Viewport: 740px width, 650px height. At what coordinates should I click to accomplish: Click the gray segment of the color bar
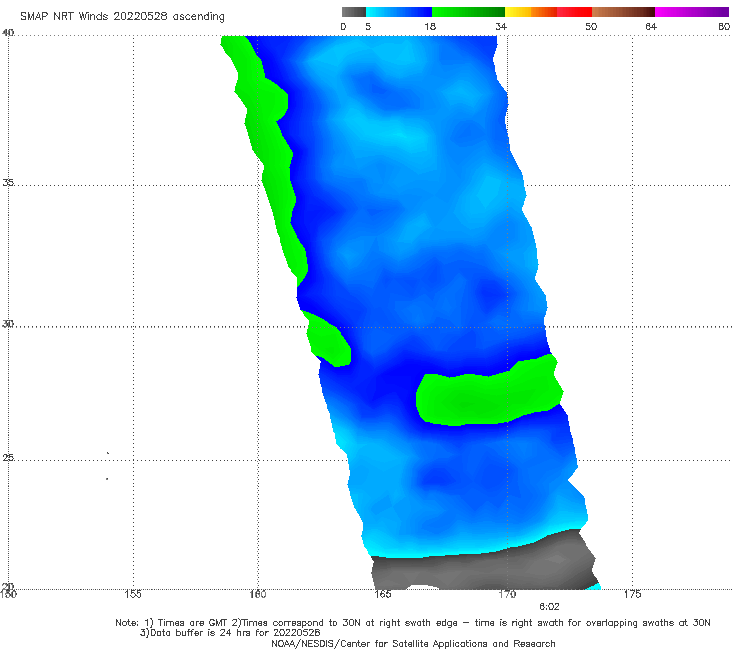354,12
